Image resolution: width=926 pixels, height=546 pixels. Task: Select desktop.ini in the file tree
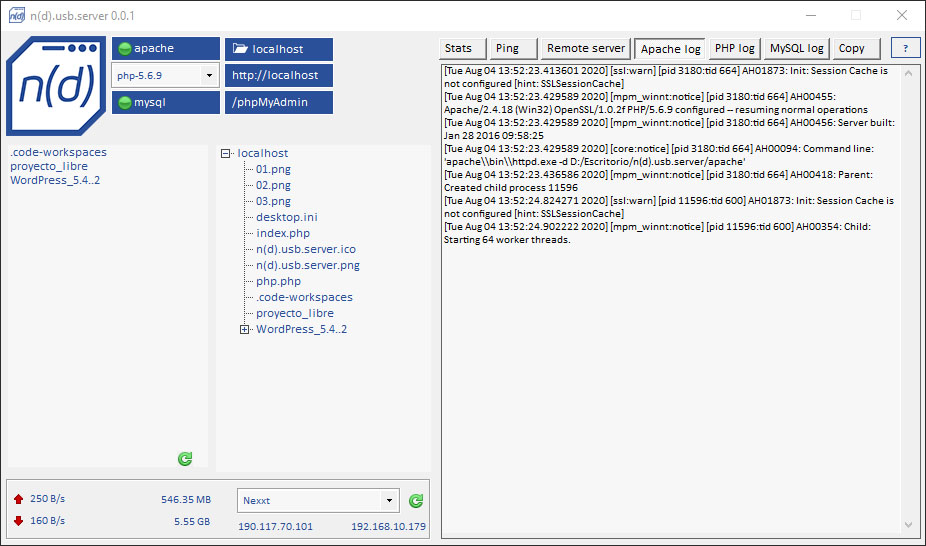point(286,217)
